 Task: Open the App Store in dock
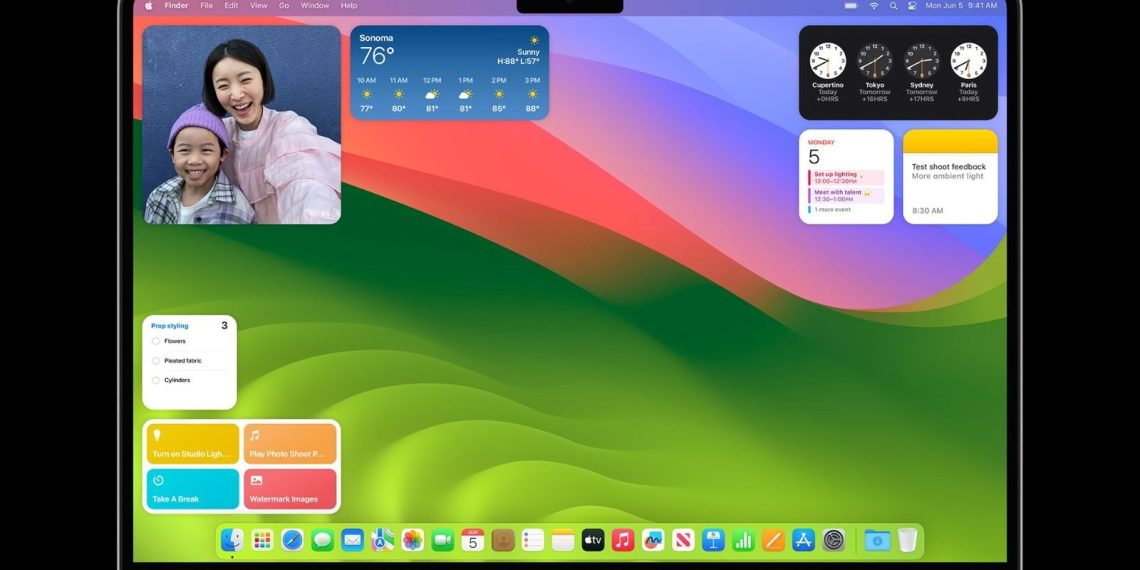point(803,539)
